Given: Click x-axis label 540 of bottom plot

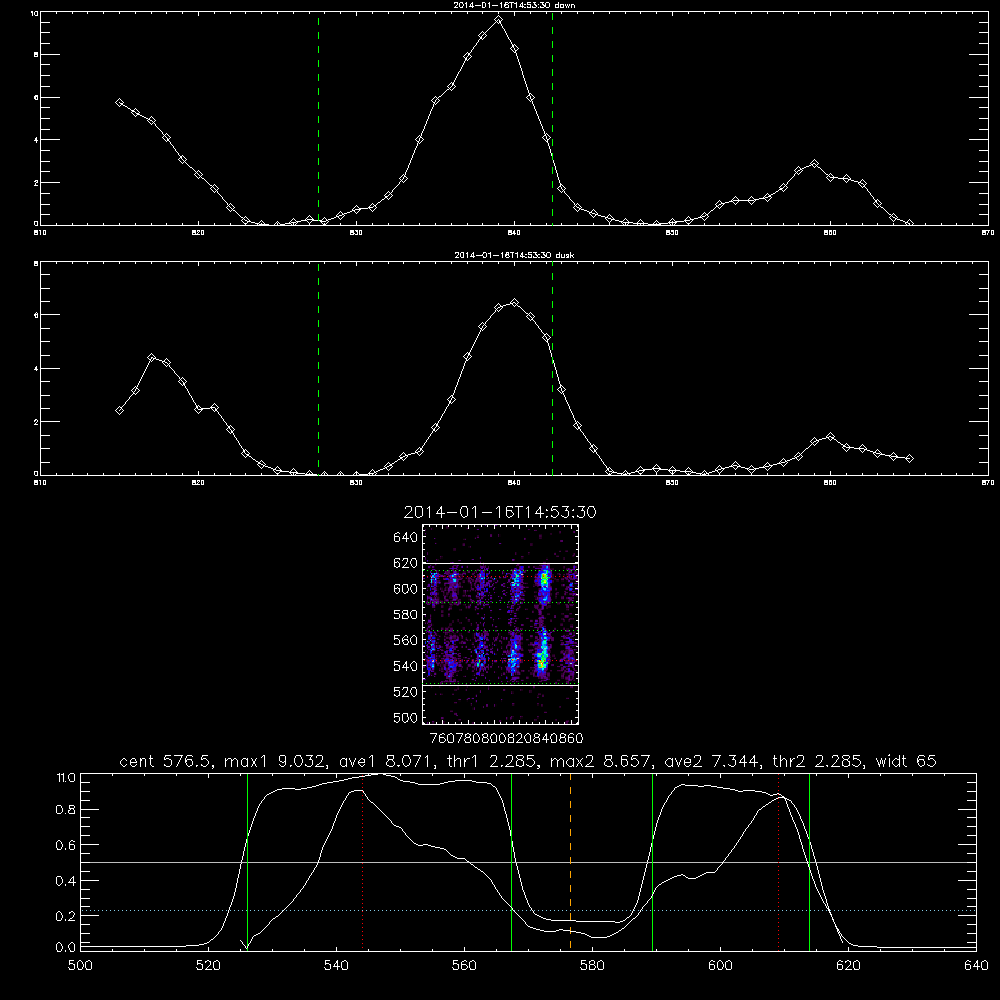Looking at the screenshot, I should (x=336, y=965).
